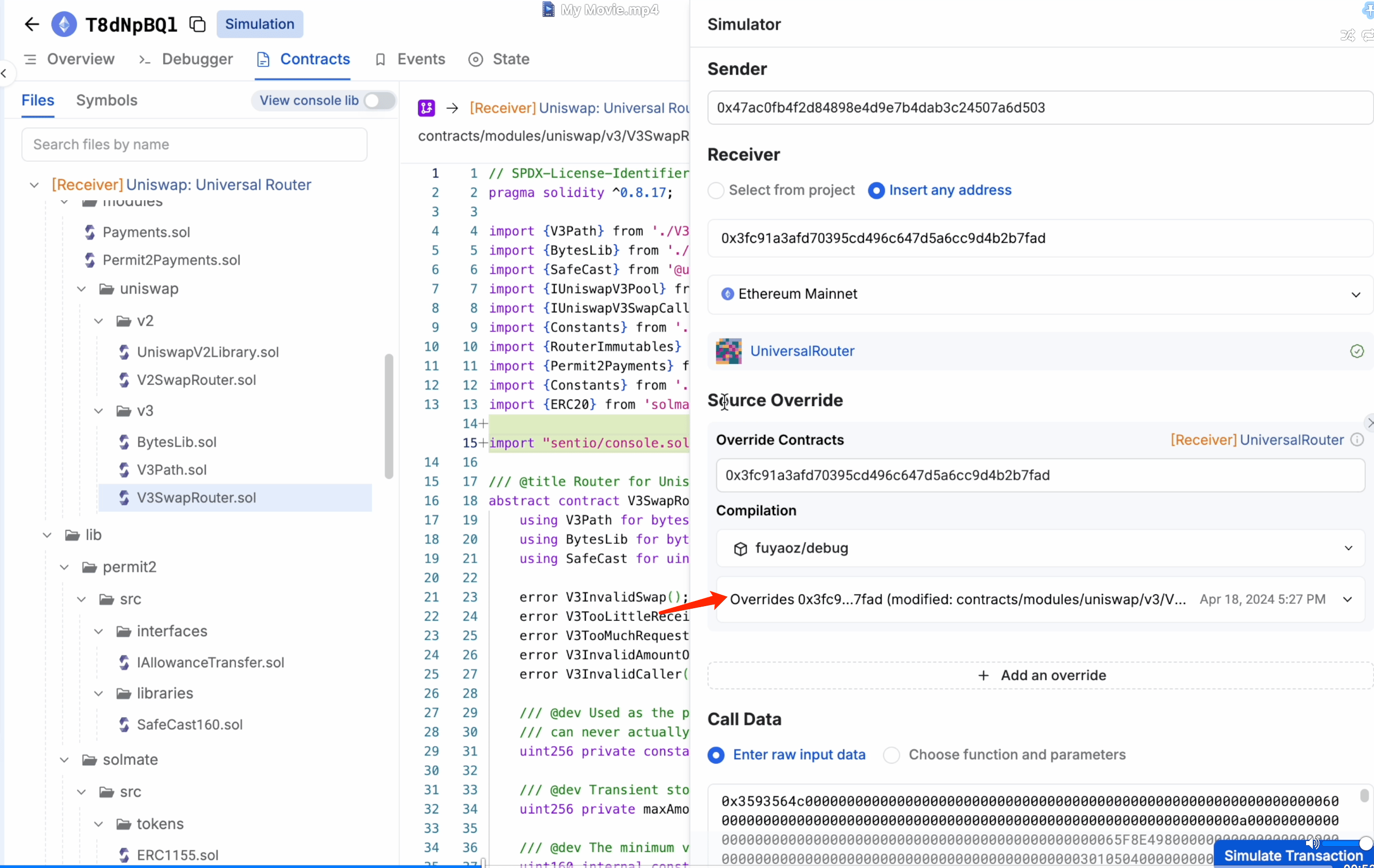
Task: Click the verified checkmark icon for UniversalRouter
Action: coord(1357,351)
